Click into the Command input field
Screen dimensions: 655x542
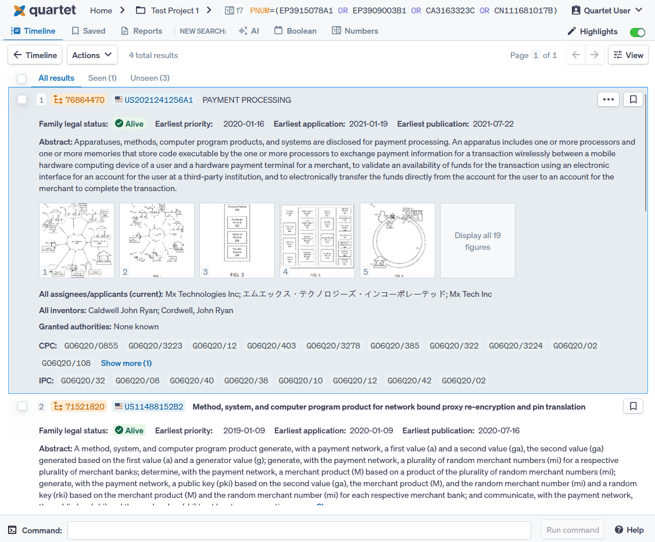click(299, 530)
